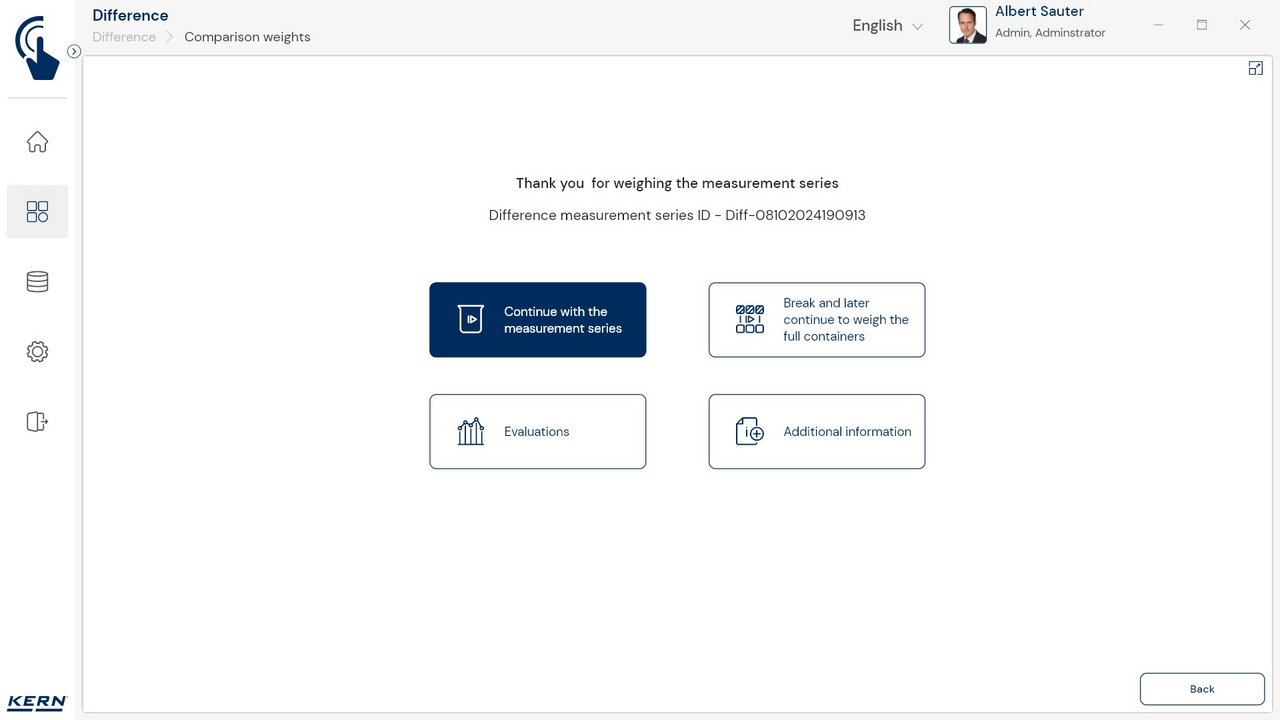Open the database icon in sidebar
The height and width of the screenshot is (720, 1280).
[37, 282]
